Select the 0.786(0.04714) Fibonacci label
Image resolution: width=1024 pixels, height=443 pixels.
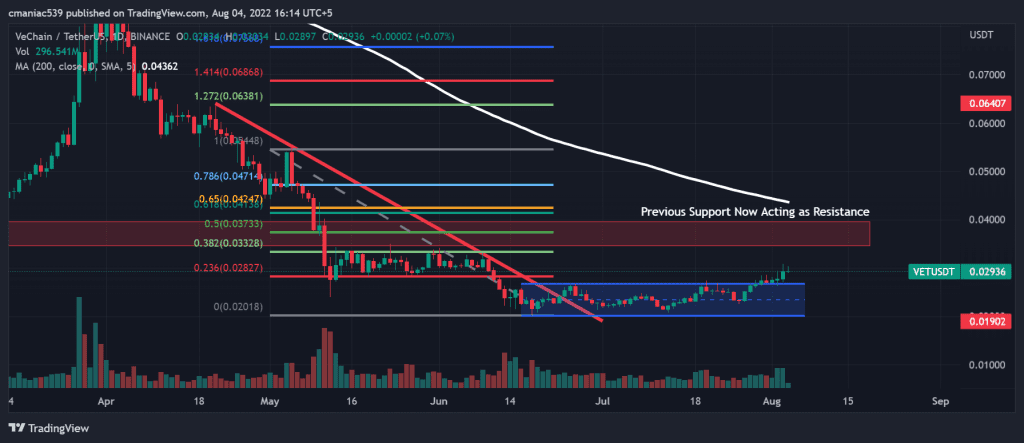point(229,176)
